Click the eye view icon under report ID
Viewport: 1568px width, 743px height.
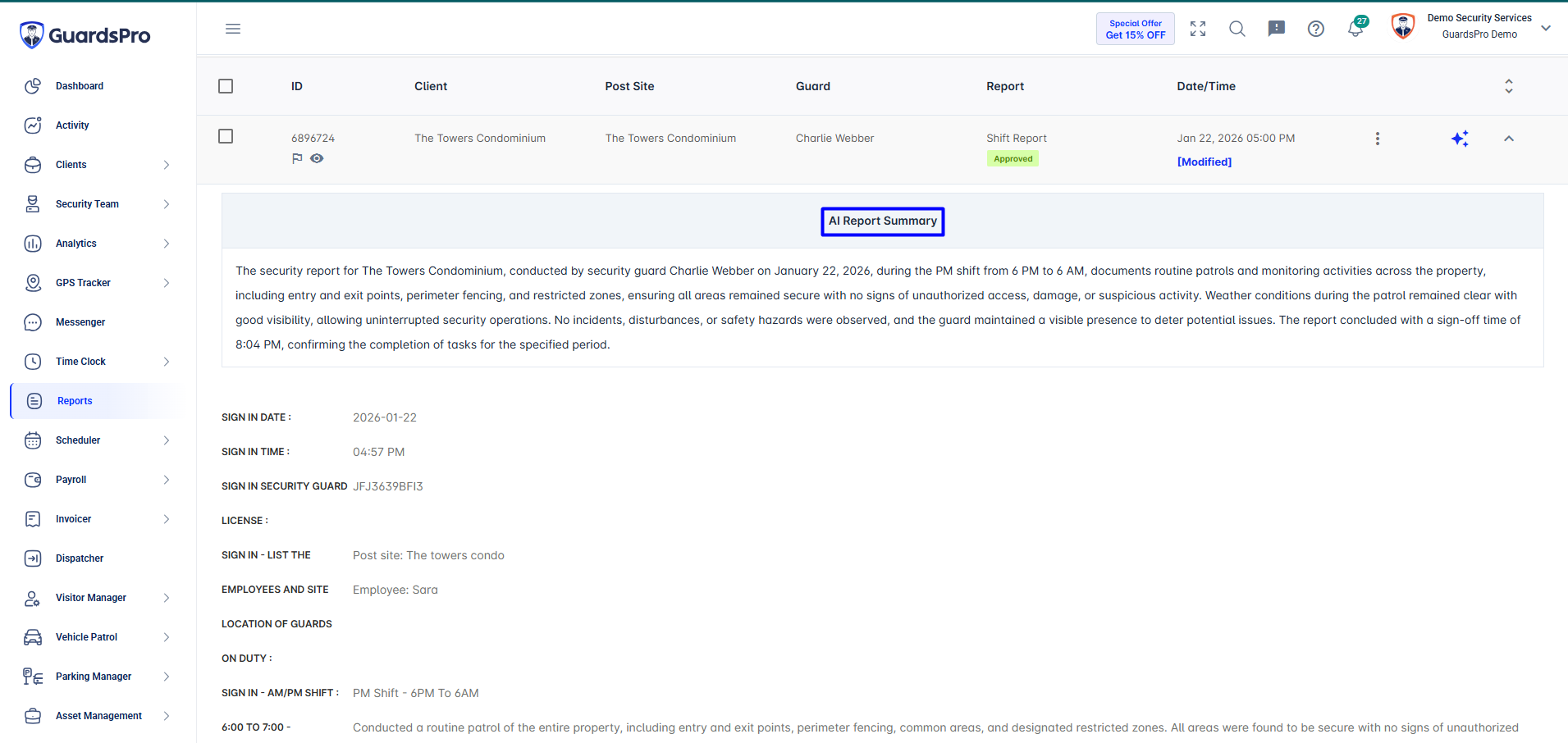[x=317, y=158]
